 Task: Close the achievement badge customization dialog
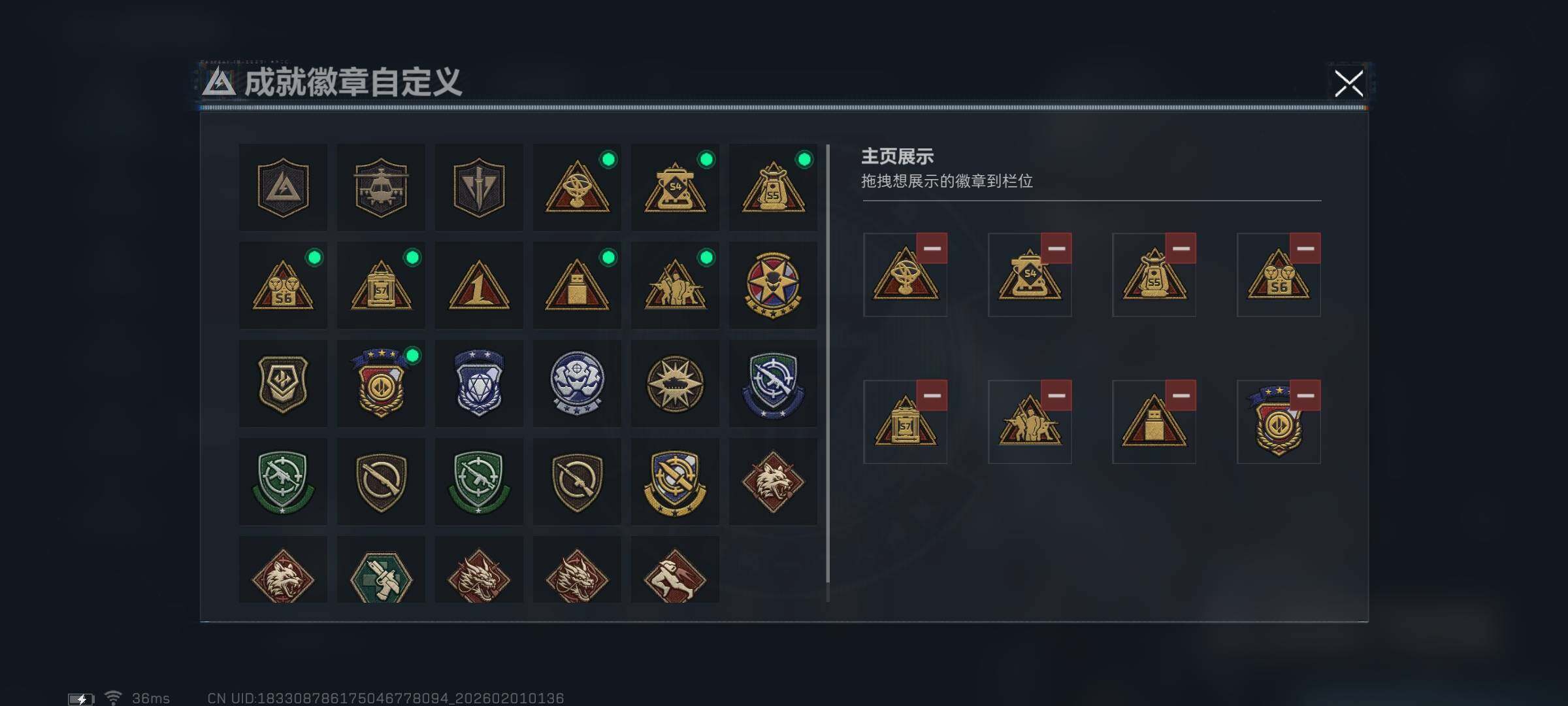click(1348, 84)
